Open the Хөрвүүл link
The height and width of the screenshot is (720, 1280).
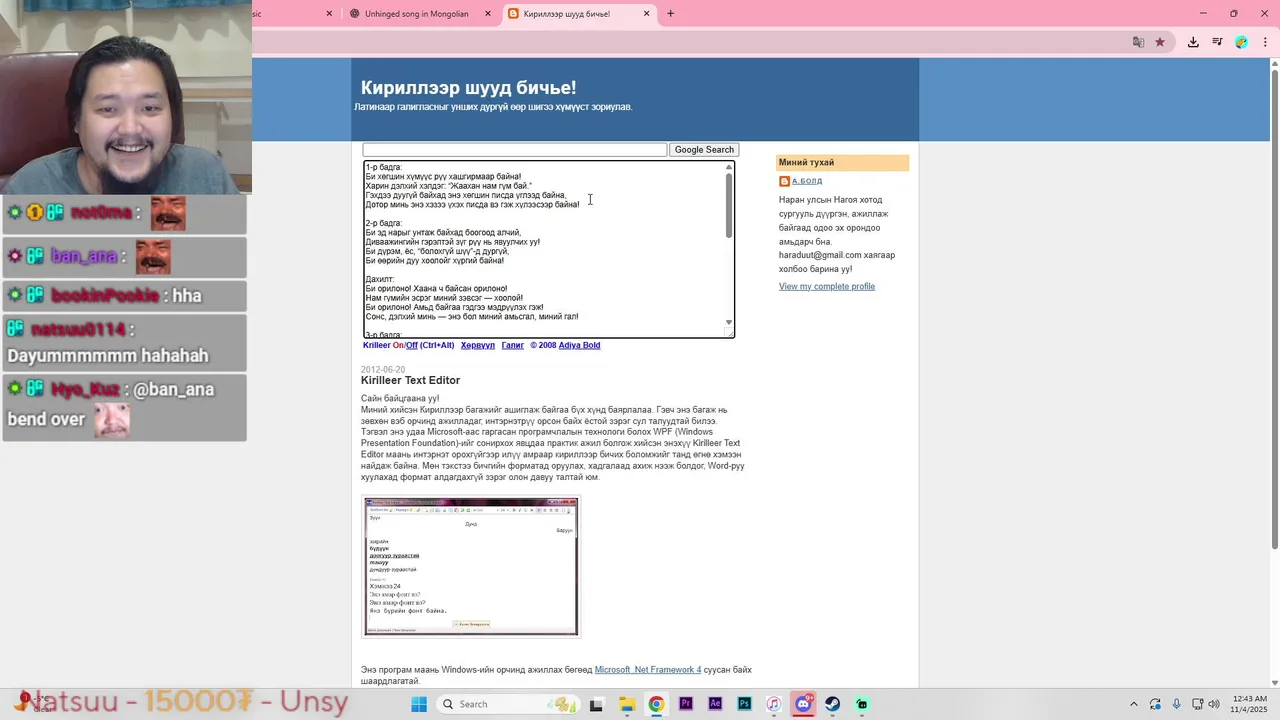click(x=478, y=345)
